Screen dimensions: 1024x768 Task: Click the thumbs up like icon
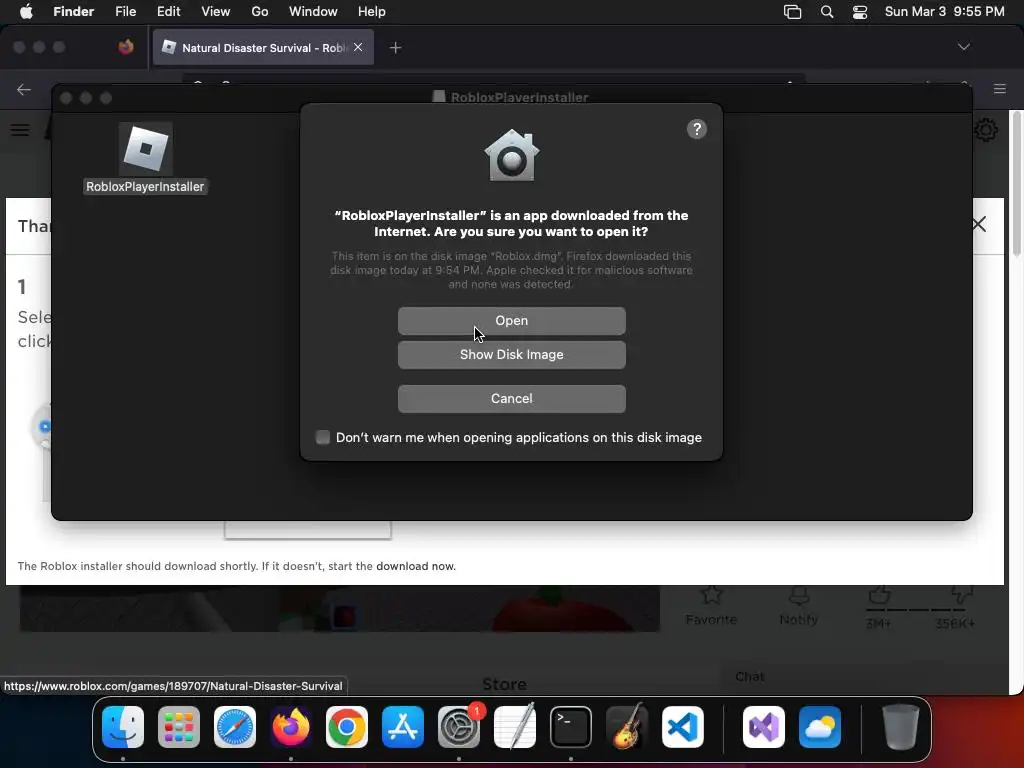(879, 596)
